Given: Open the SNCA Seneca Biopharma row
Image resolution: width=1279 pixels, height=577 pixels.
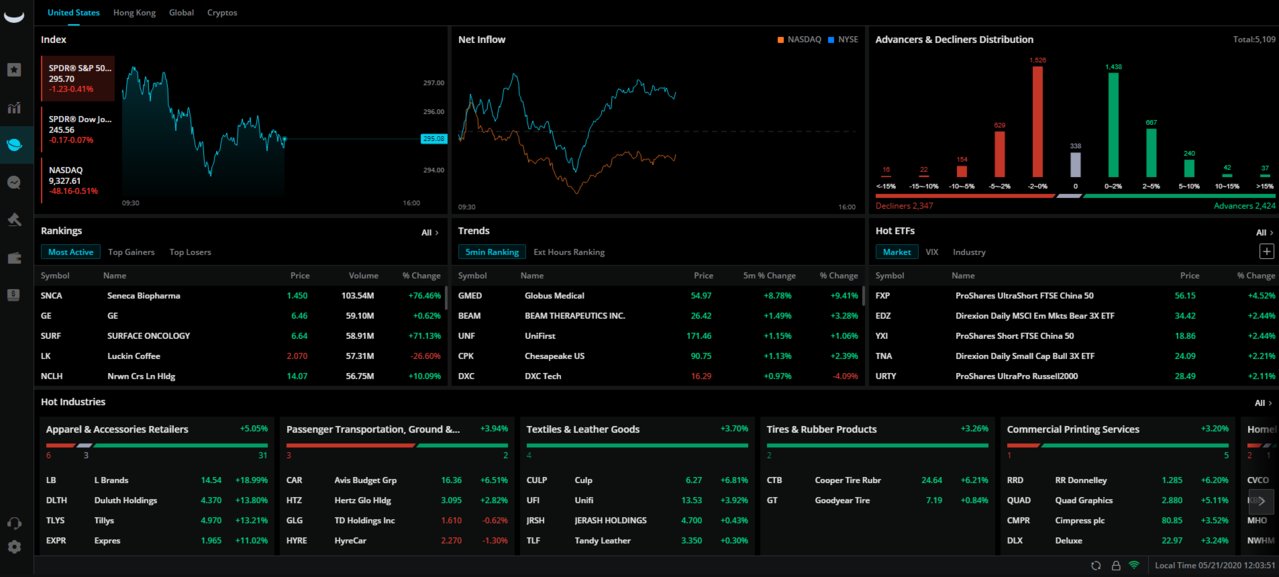Looking at the screenshot, I should (x=239, y=296).
